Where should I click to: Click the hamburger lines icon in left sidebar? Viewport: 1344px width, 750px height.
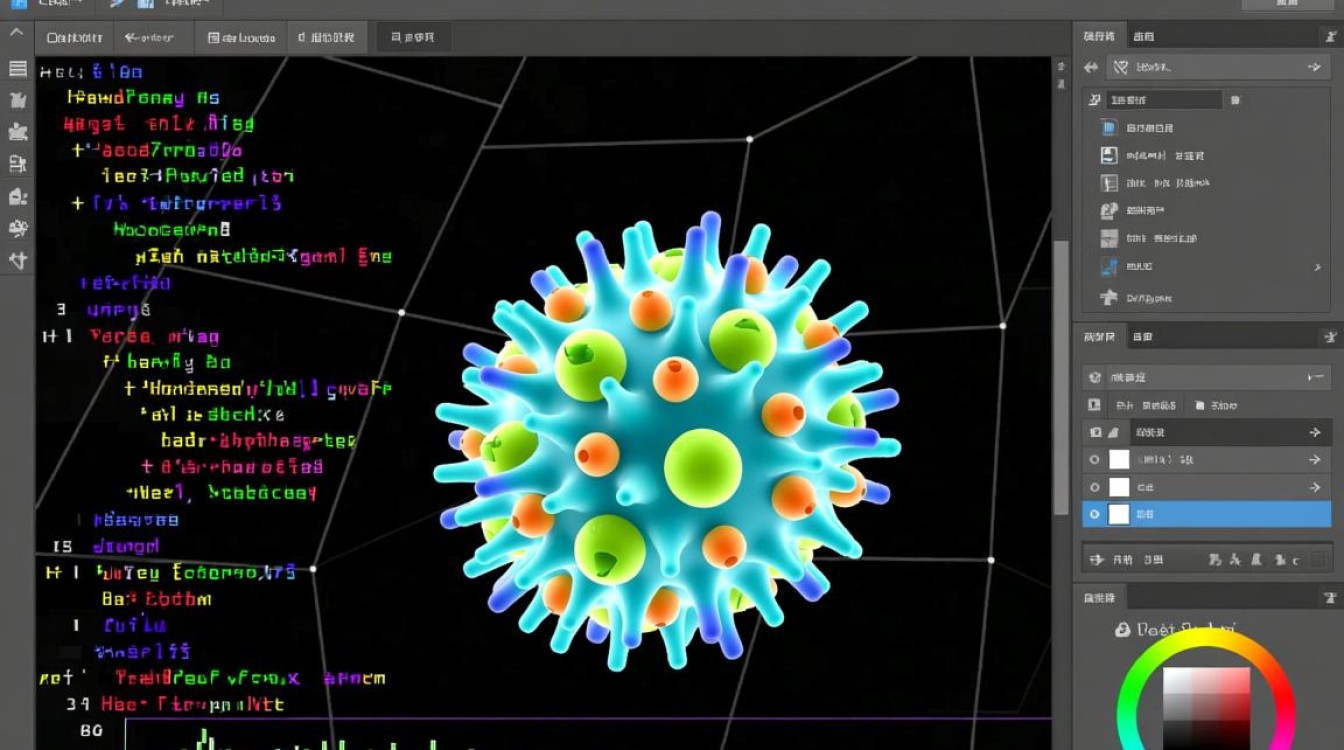(17, 69)
